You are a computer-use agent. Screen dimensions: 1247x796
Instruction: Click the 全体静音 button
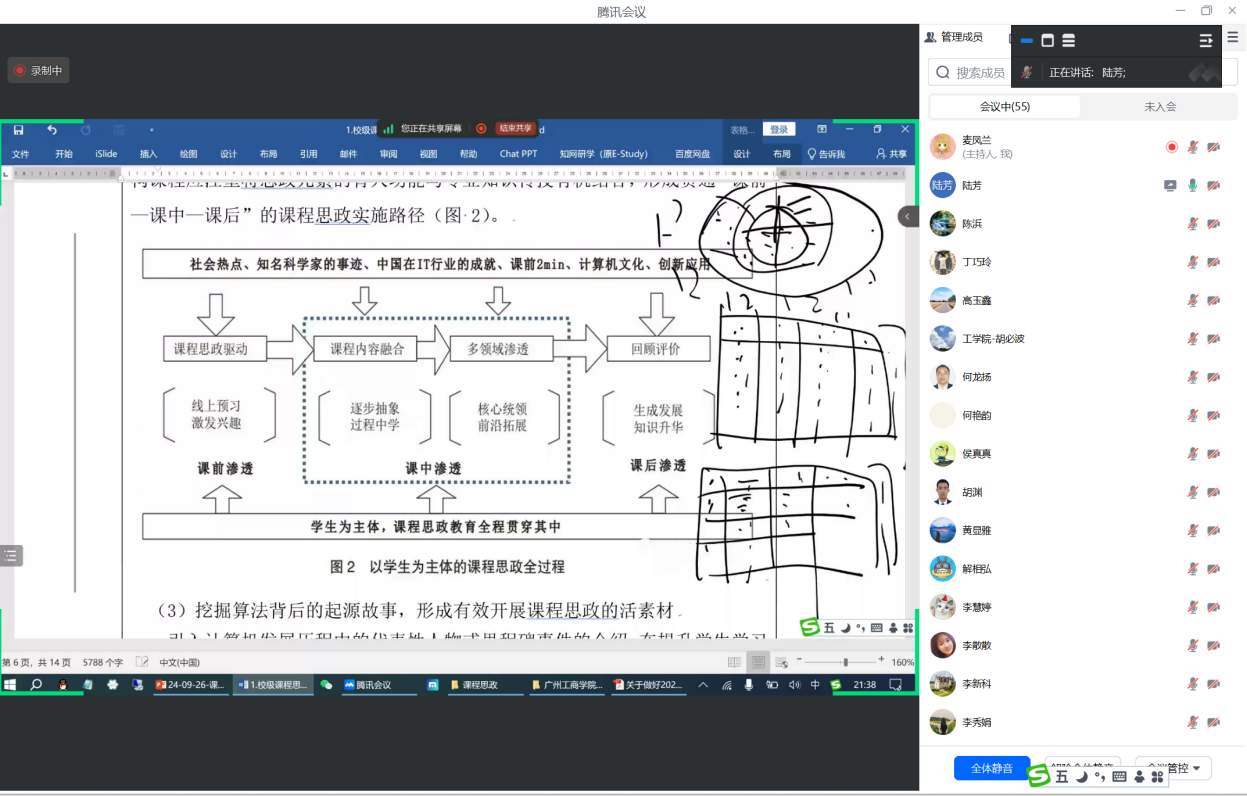pyautogui.click(x=991, y=768)
